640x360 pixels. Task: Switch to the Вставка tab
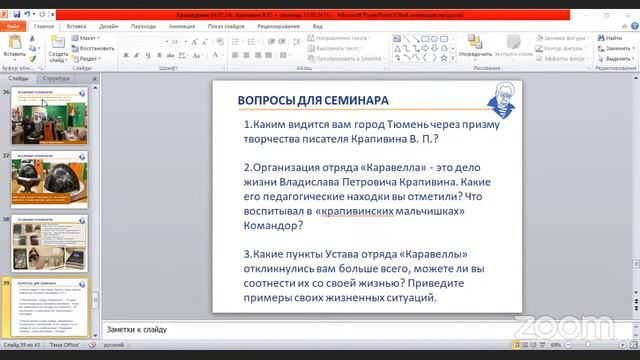tap(76, 26)
